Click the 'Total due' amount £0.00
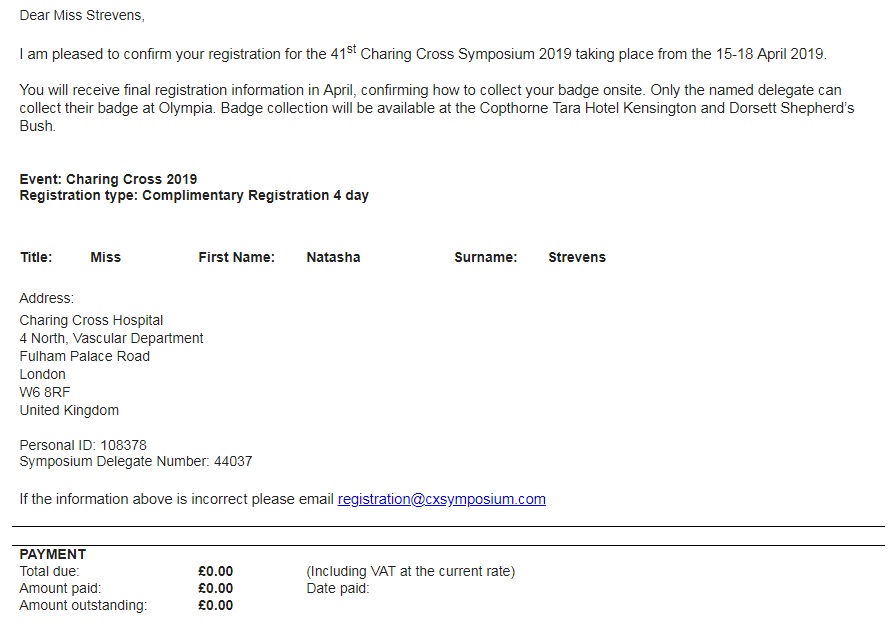 click(x=215, y=572)
